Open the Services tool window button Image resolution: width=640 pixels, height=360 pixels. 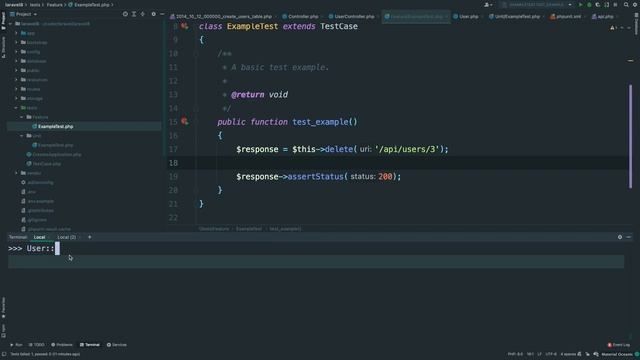pos(117,345)
